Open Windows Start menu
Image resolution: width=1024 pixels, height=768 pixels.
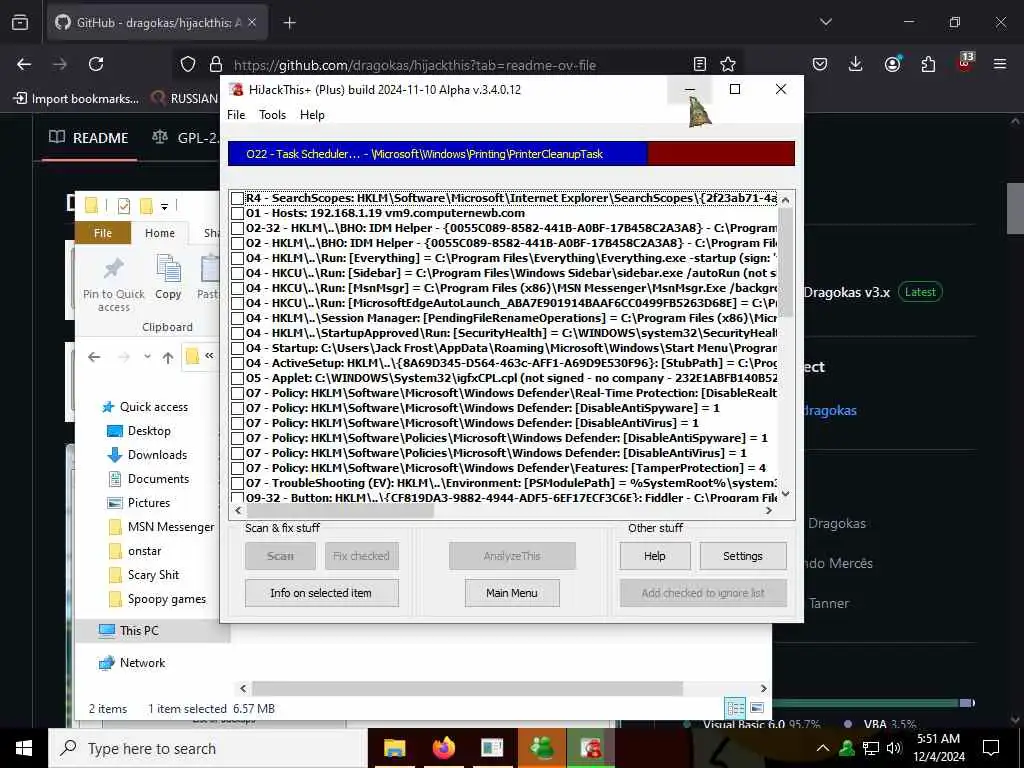coord(24,748)
